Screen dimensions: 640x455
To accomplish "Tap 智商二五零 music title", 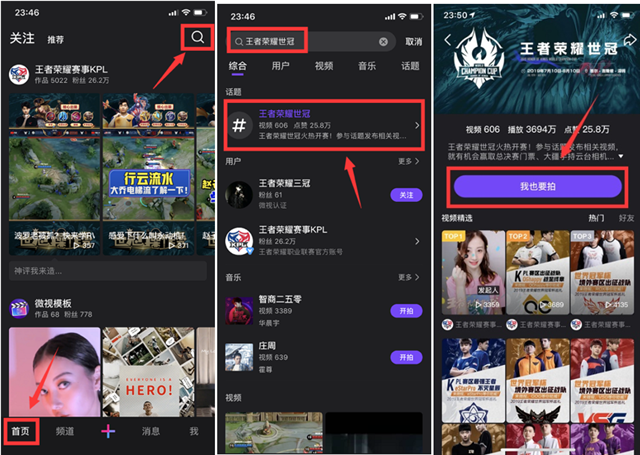I will click(280, 299).
